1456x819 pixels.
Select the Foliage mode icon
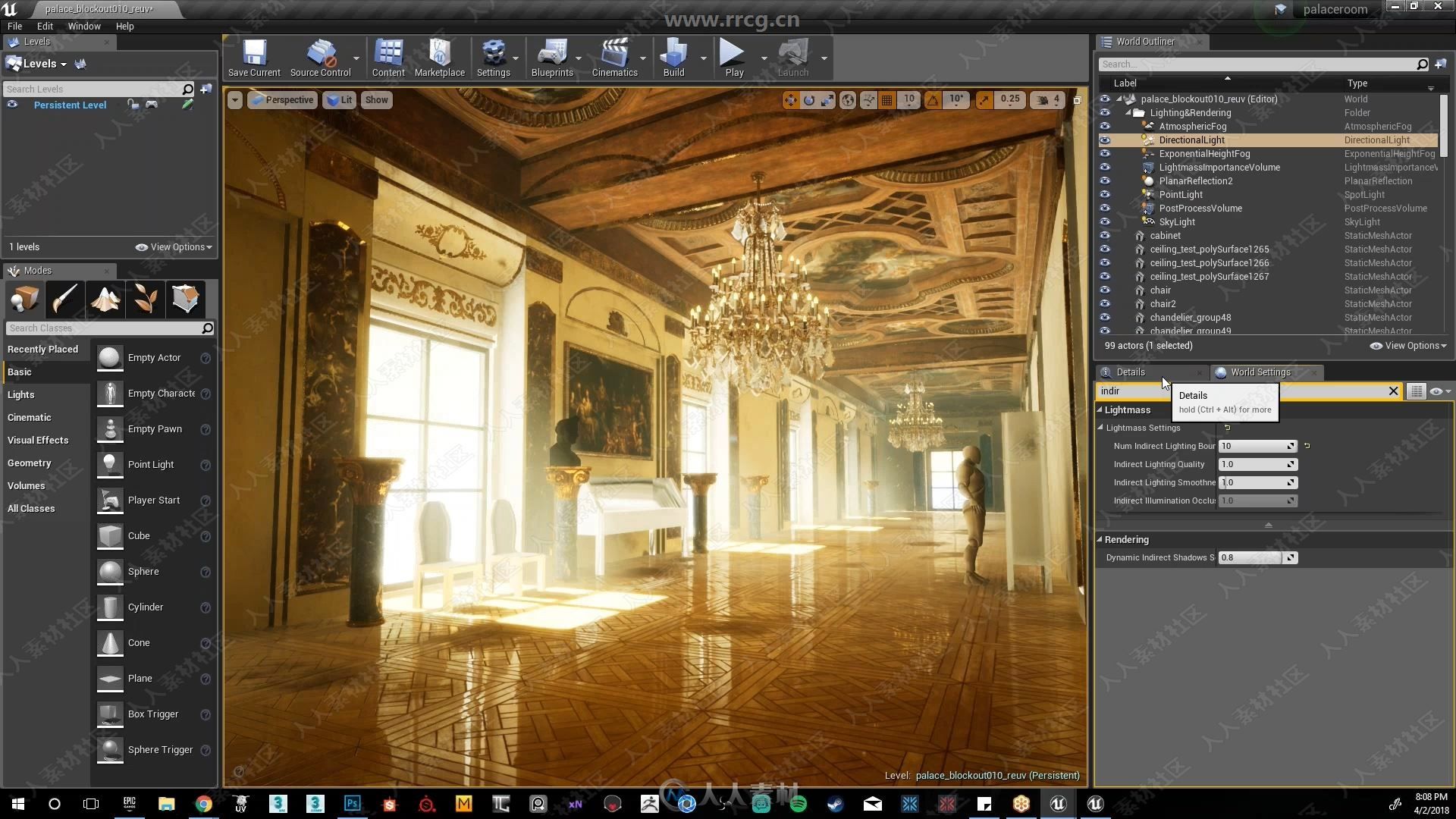coord(145,299)
